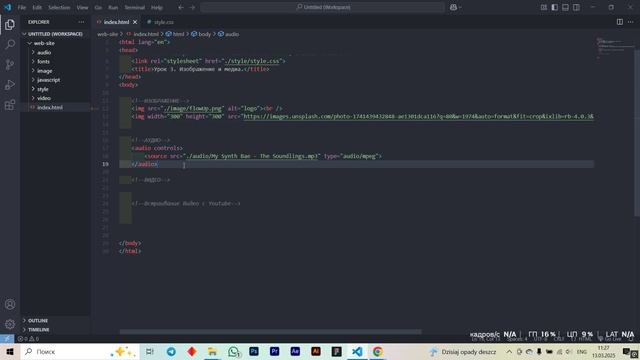Image resolution: width=640 pixels, height=360 pixels.
Task: Open editor More Actions ellipsis
Action: (631, 22)
